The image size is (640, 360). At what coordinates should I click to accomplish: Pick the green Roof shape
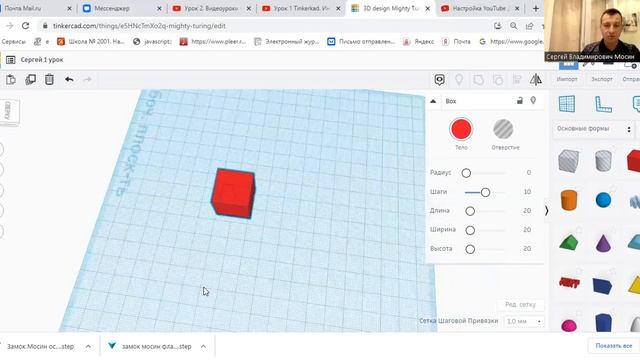569,242
